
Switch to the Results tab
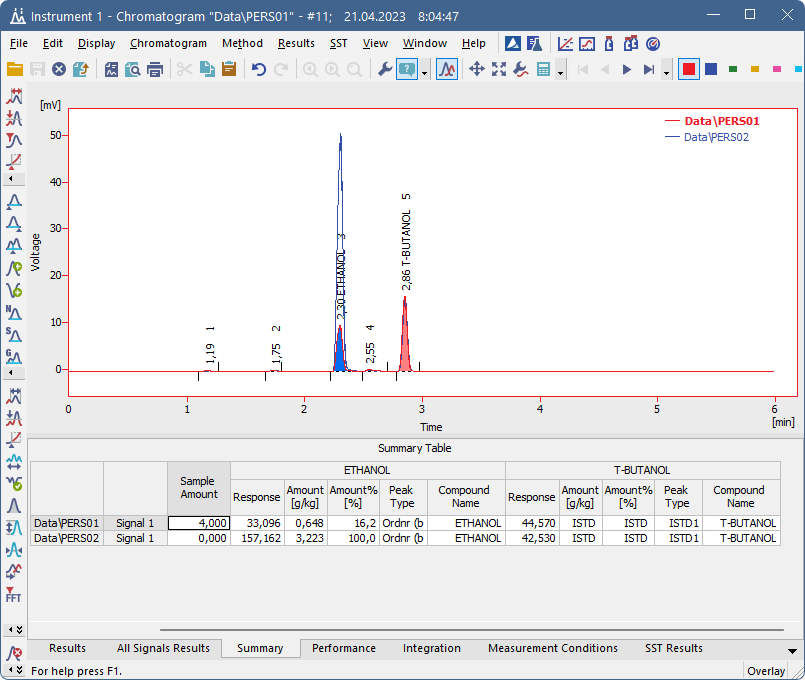point(67,648)
